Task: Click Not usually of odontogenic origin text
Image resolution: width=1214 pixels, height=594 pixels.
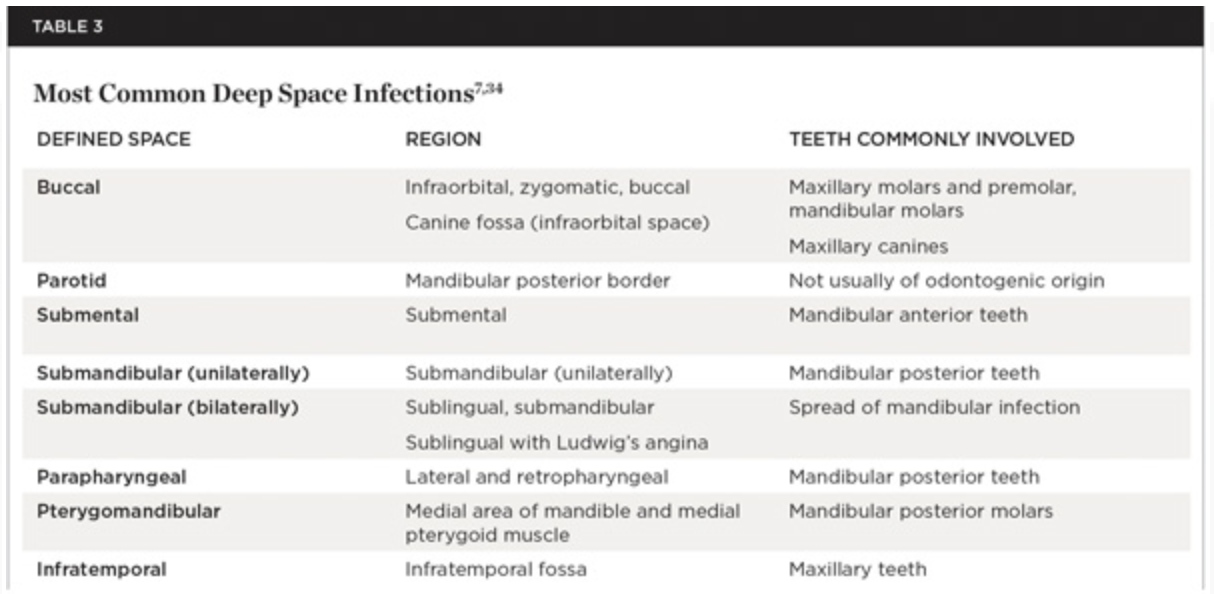Action: pyautogui.click(x=946, y=281)
